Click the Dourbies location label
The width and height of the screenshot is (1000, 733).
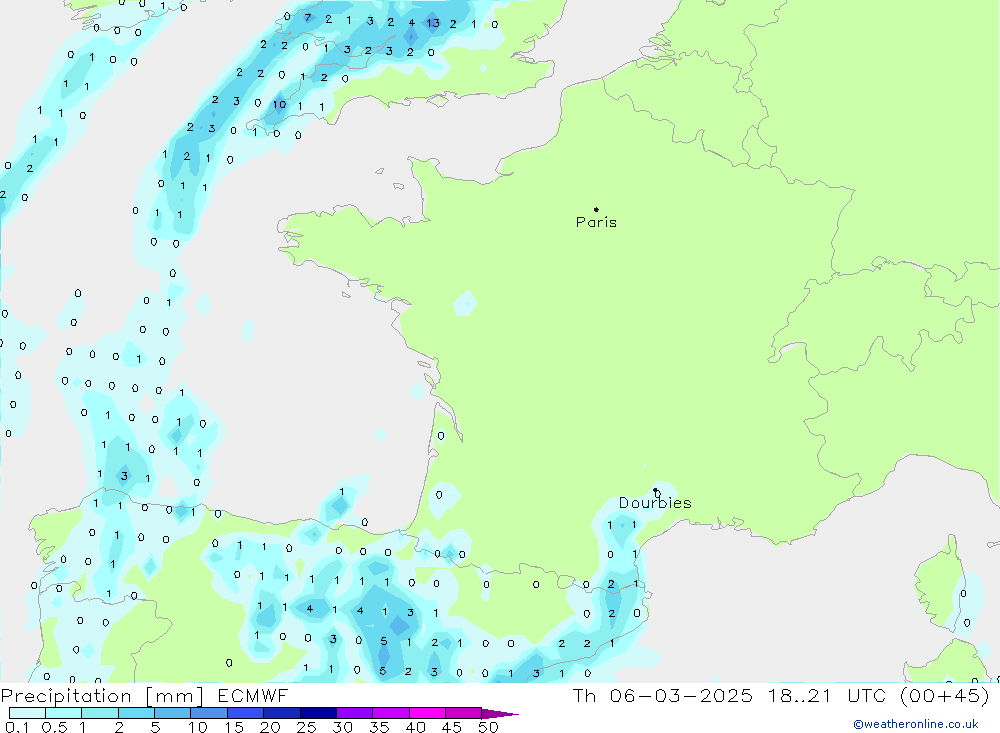point(655,503)
